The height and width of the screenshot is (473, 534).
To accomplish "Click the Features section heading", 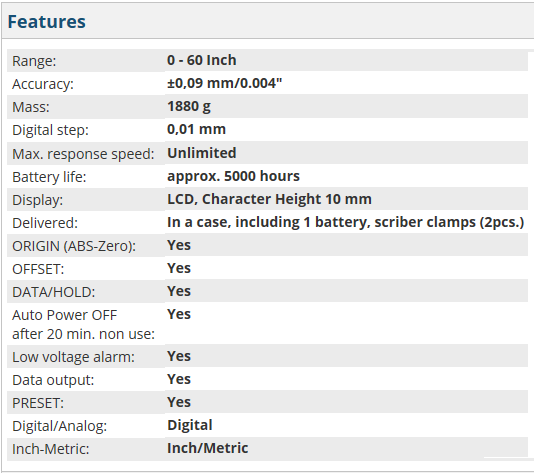I will [46, 22].
